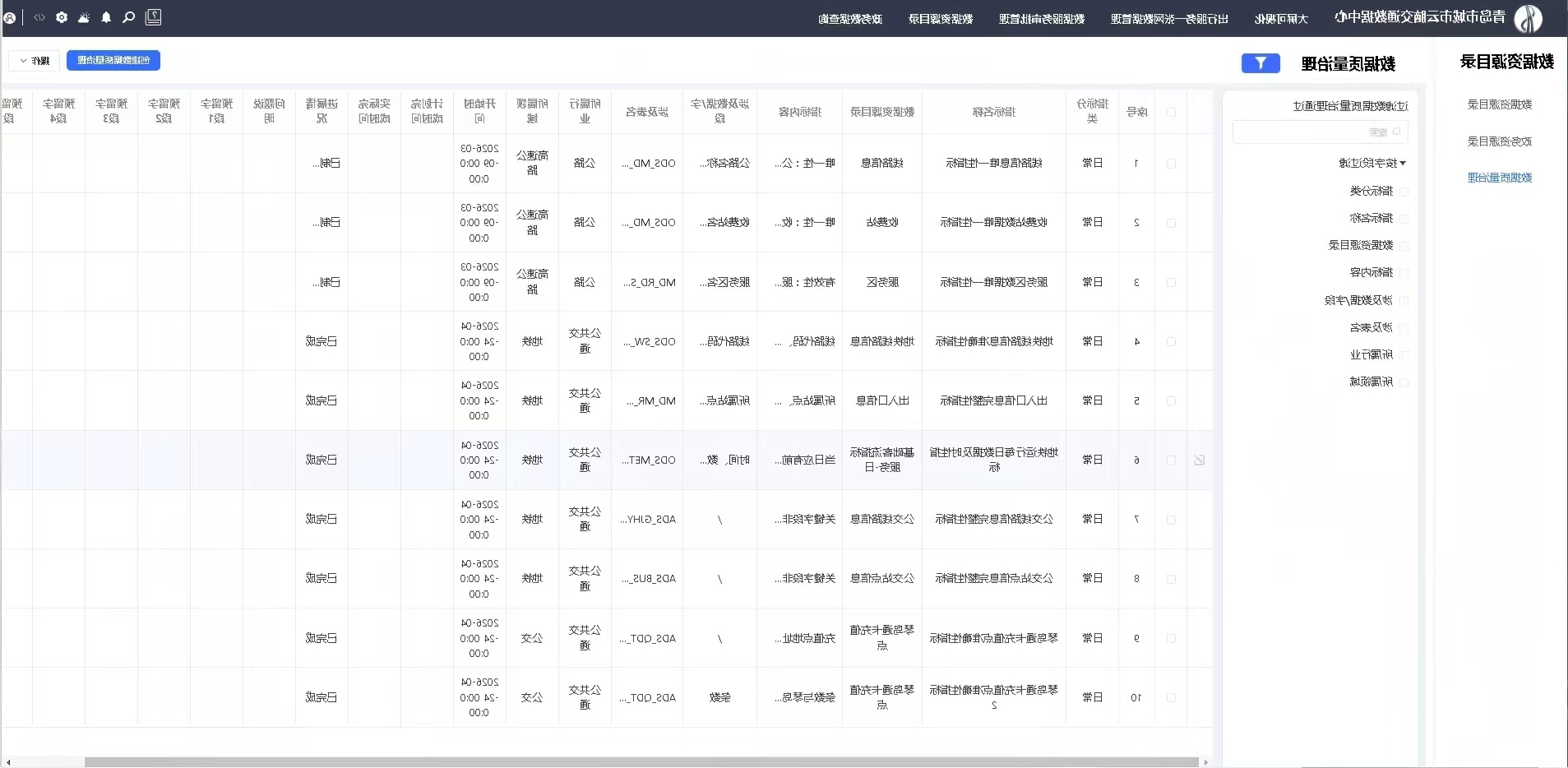Screen dimensions: 1568x768
Task: Open the 出行服务一张网数据管理 nav menu
Action: (x=1169, y=19)
